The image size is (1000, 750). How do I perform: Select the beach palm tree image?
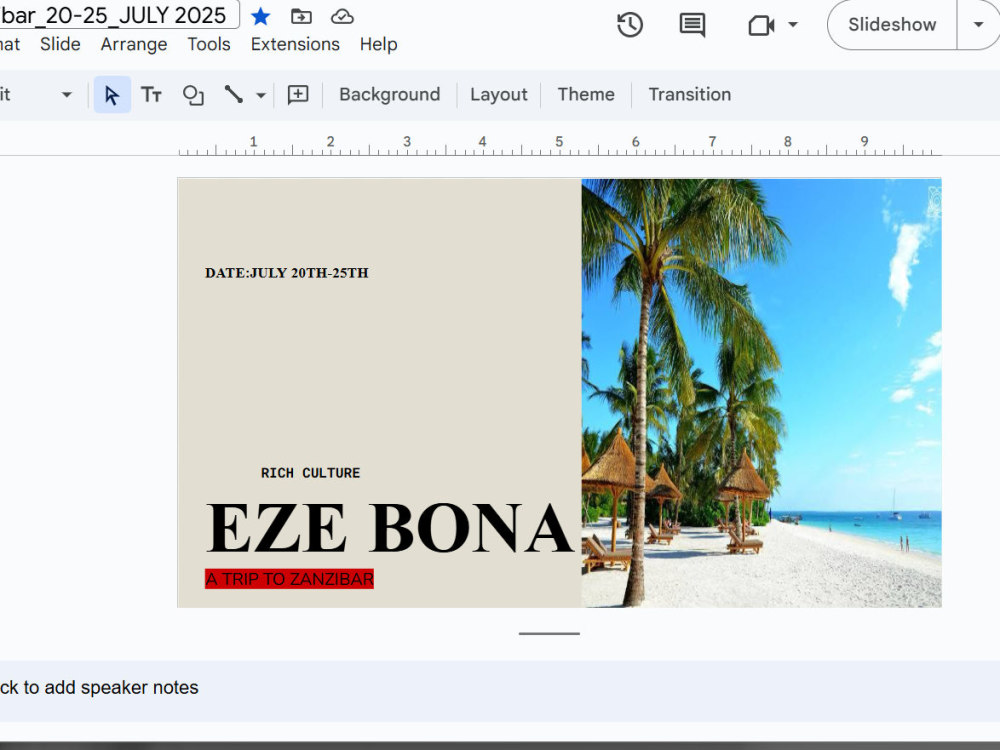point(761,393)
